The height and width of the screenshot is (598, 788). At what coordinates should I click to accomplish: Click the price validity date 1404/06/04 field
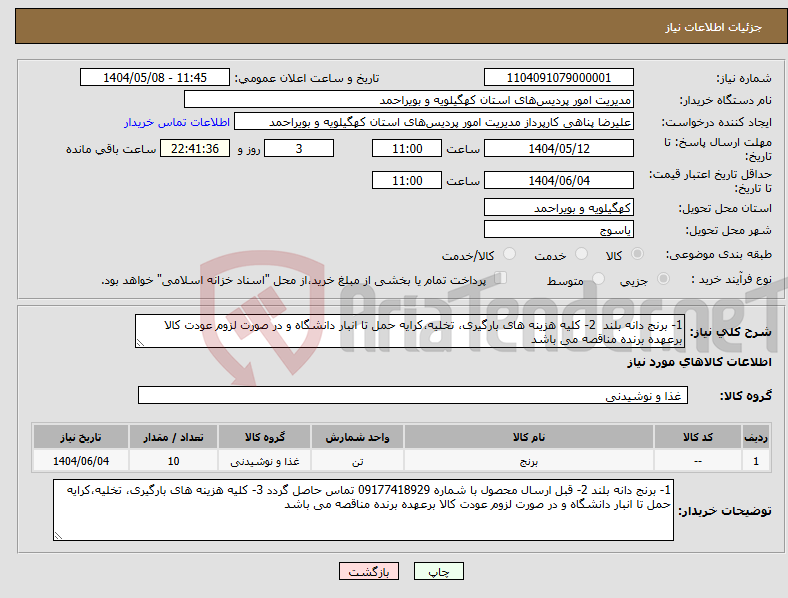tap(558, 180)
